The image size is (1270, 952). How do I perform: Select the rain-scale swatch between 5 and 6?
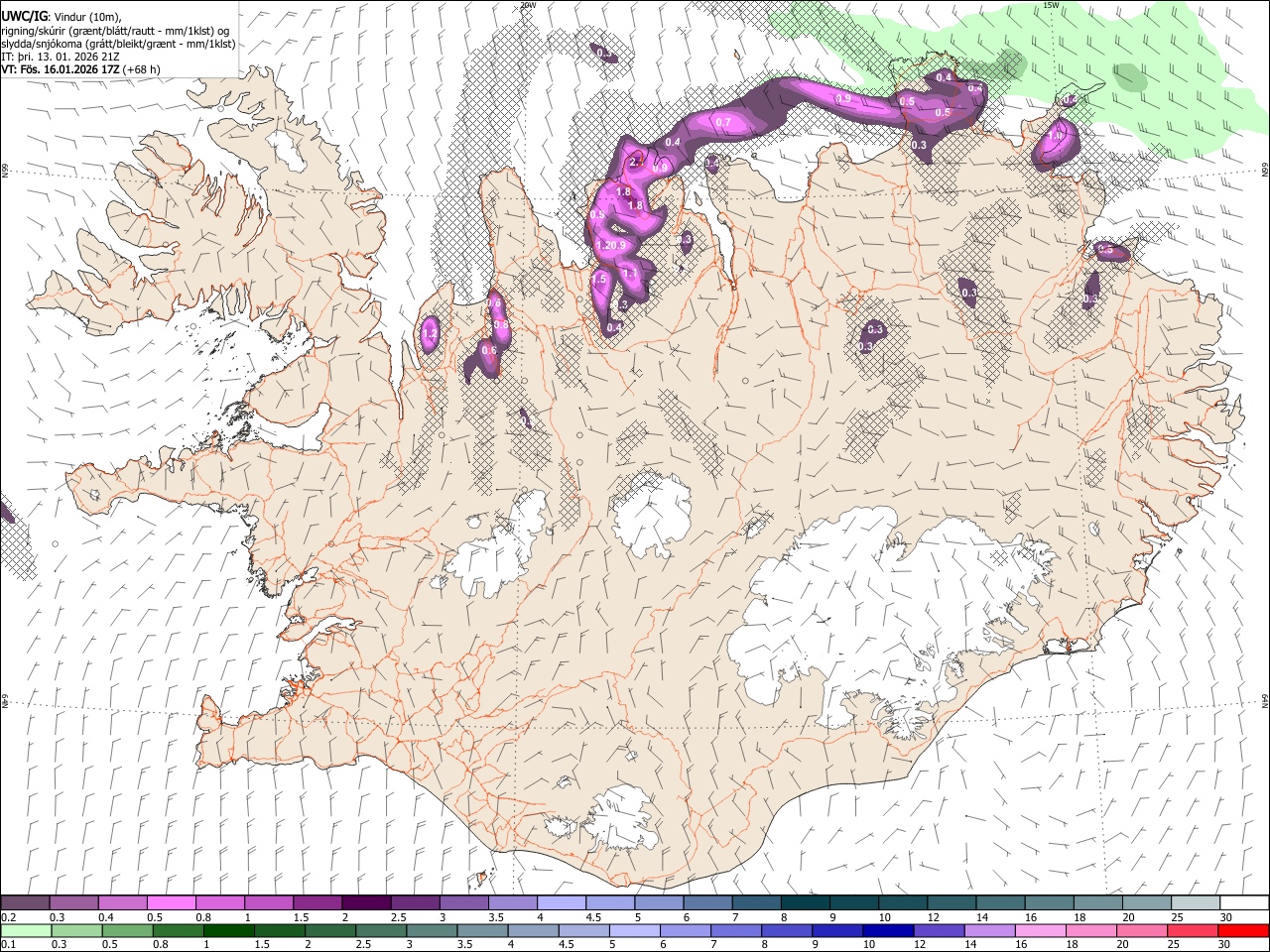[634, 930]
